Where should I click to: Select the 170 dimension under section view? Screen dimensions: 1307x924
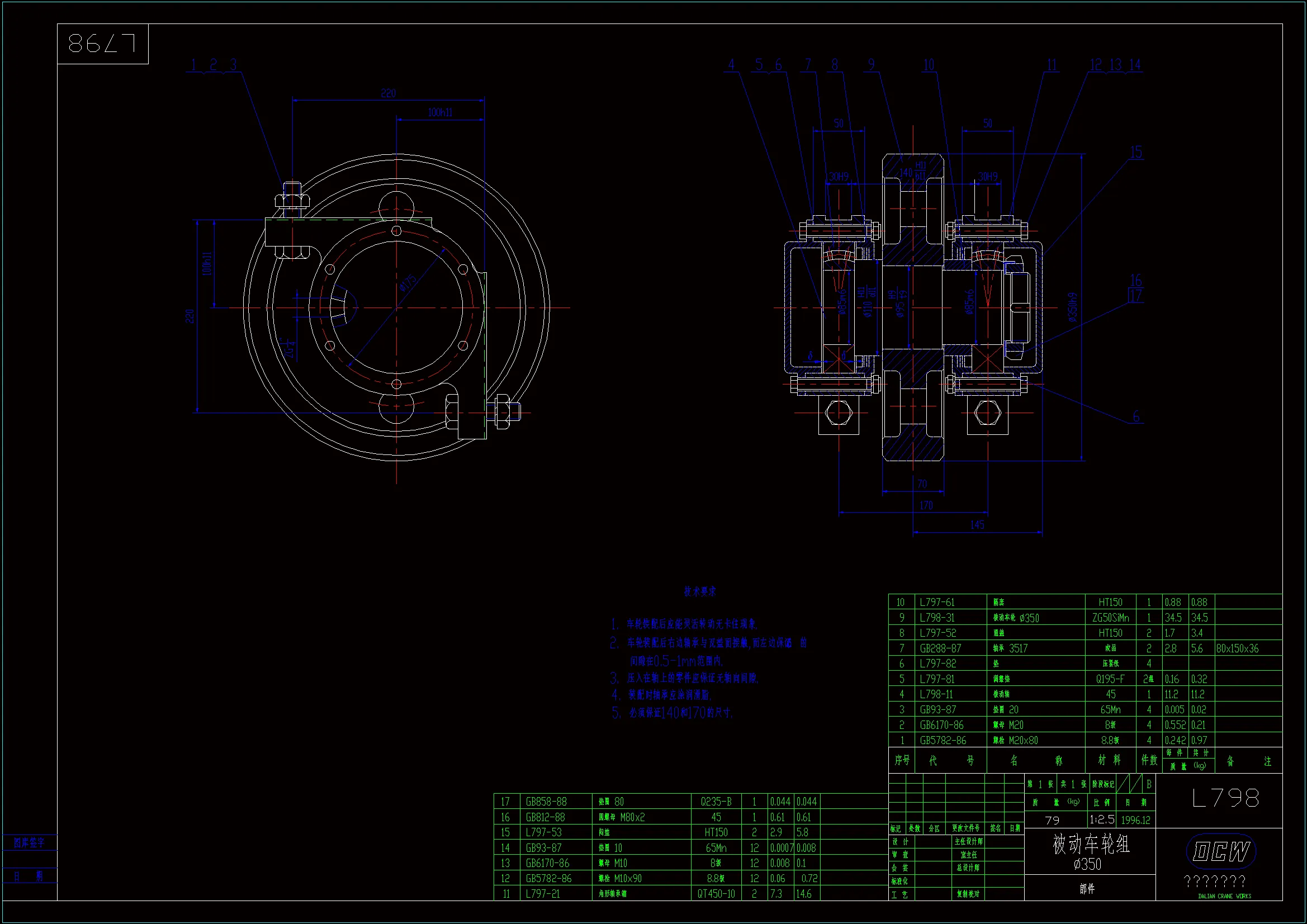coord(926,505)
